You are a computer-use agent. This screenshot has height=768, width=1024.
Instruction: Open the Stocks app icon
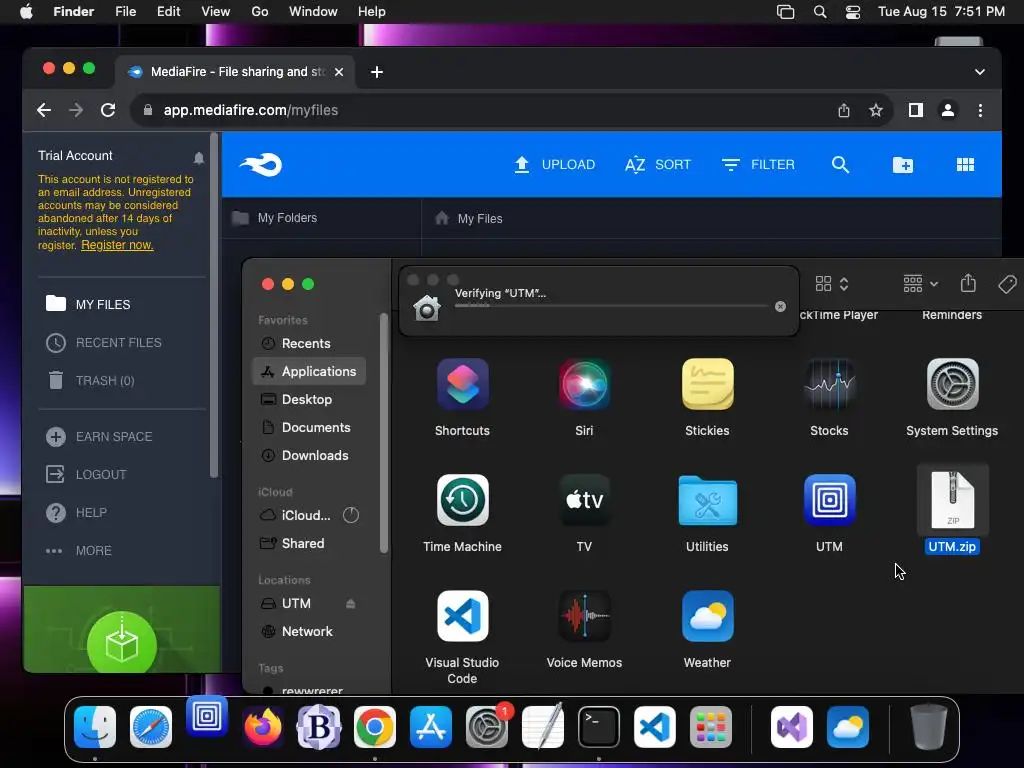click(x=829, y=384)
